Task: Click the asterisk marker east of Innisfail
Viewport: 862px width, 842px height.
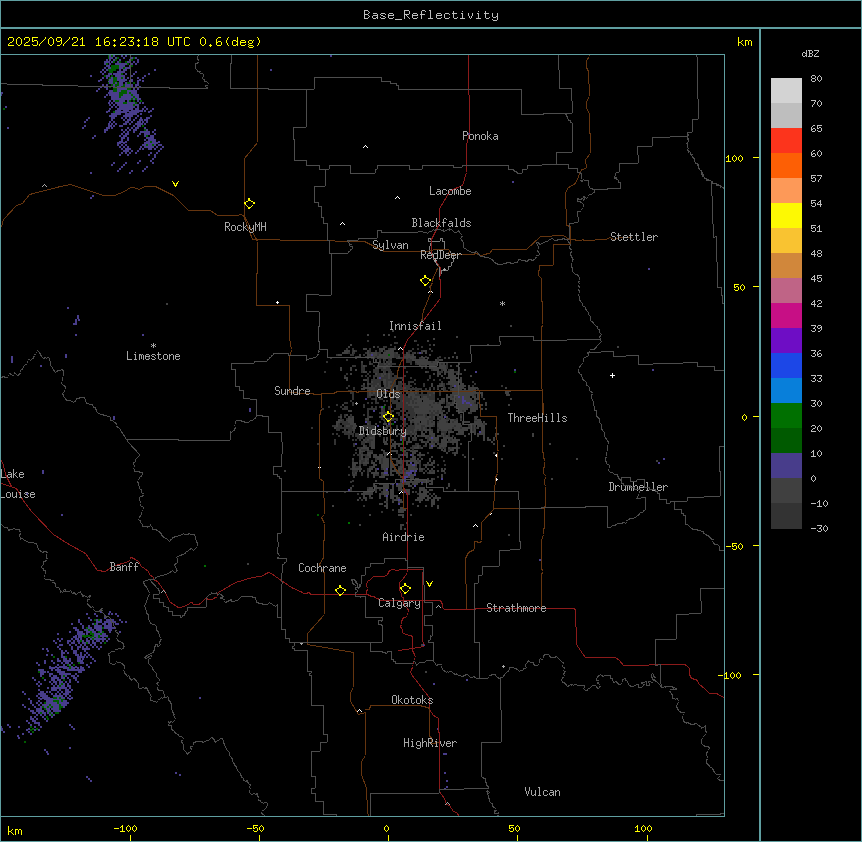Action: point(502,304)
